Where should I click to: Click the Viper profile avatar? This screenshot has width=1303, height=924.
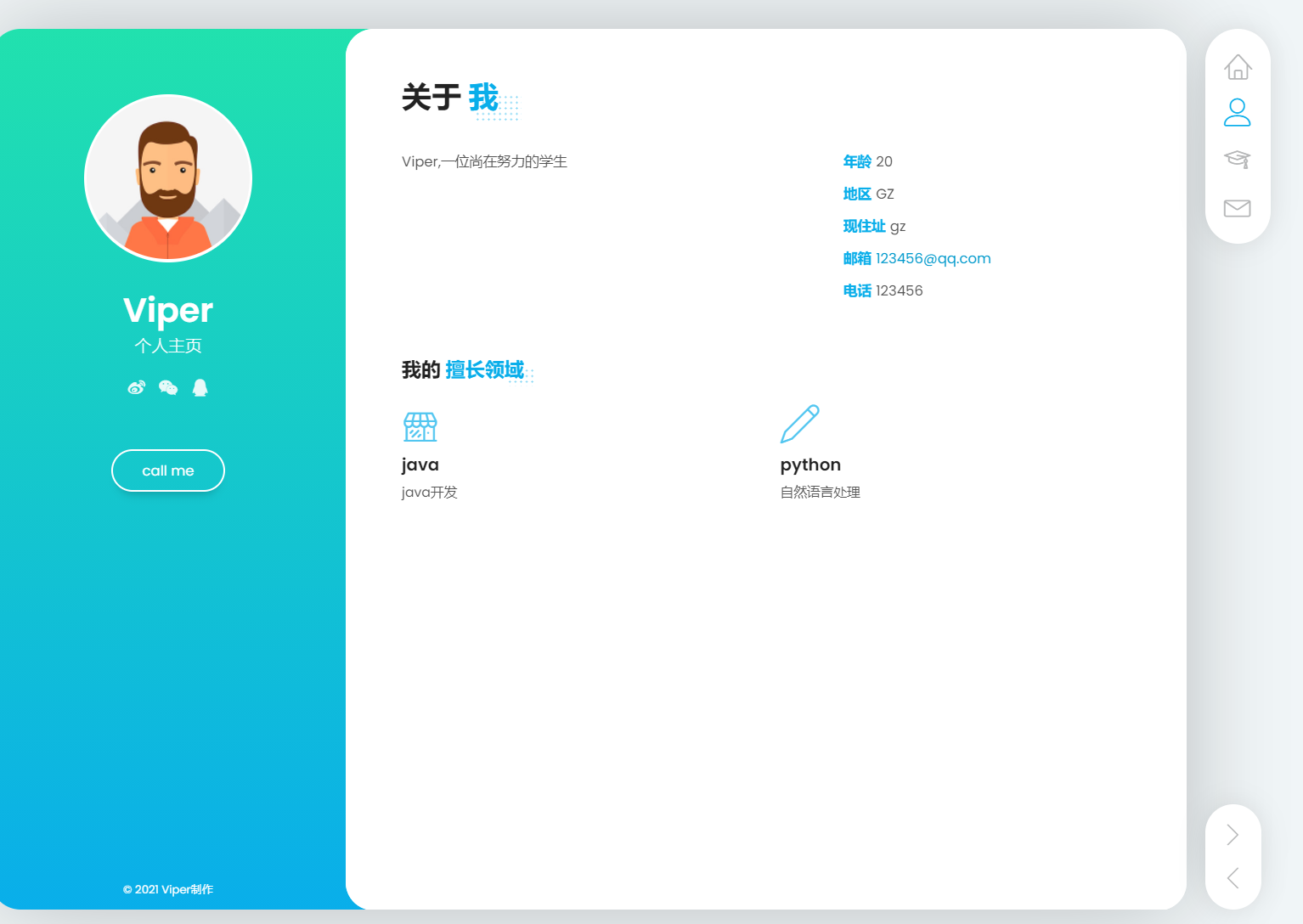[x=168, y=178]
